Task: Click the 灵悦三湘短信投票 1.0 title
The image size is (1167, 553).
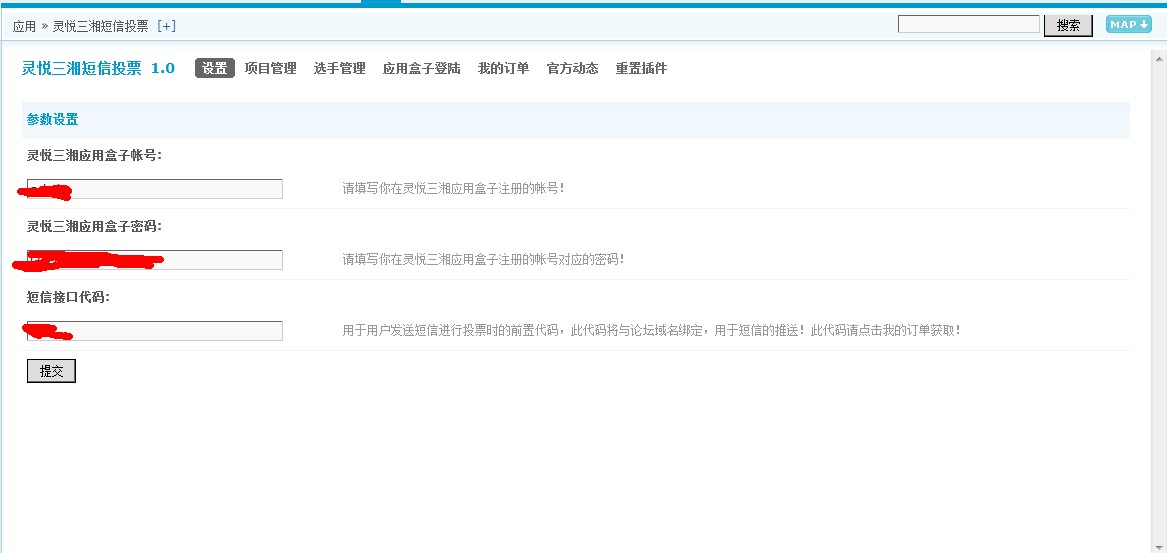Action: pyautogui.click(x=97, y=68)
